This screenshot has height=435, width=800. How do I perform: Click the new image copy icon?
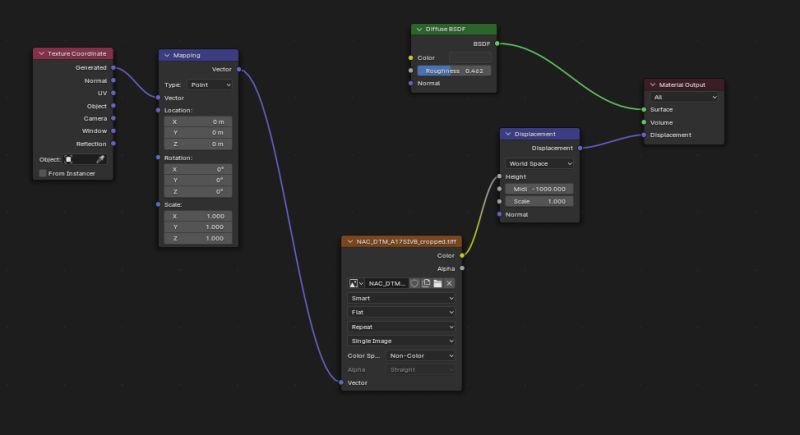pyautogui.click(x=426, y=283)
